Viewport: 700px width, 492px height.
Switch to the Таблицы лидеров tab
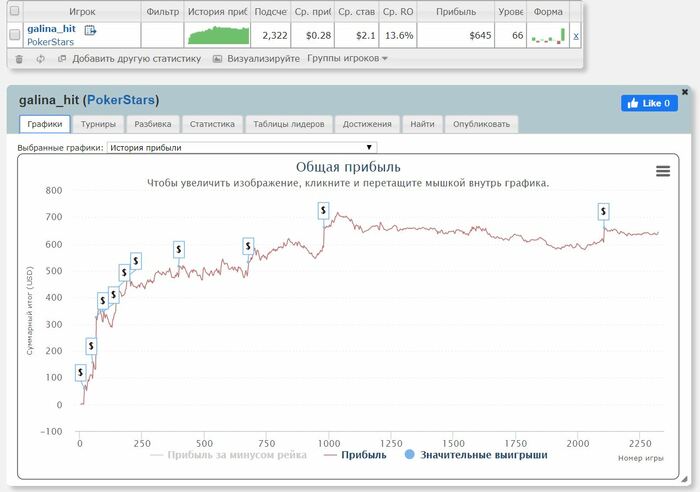pos(289,124)
